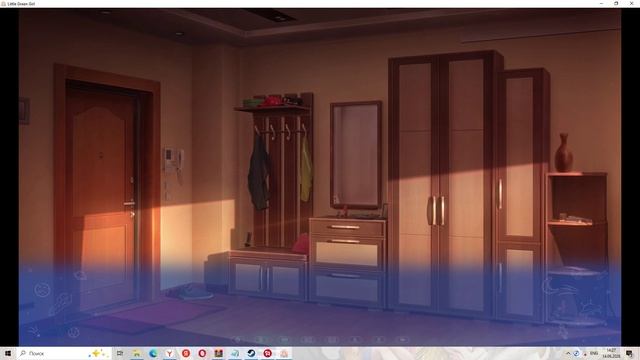Show hidden system tray icons

pos(568,353)
